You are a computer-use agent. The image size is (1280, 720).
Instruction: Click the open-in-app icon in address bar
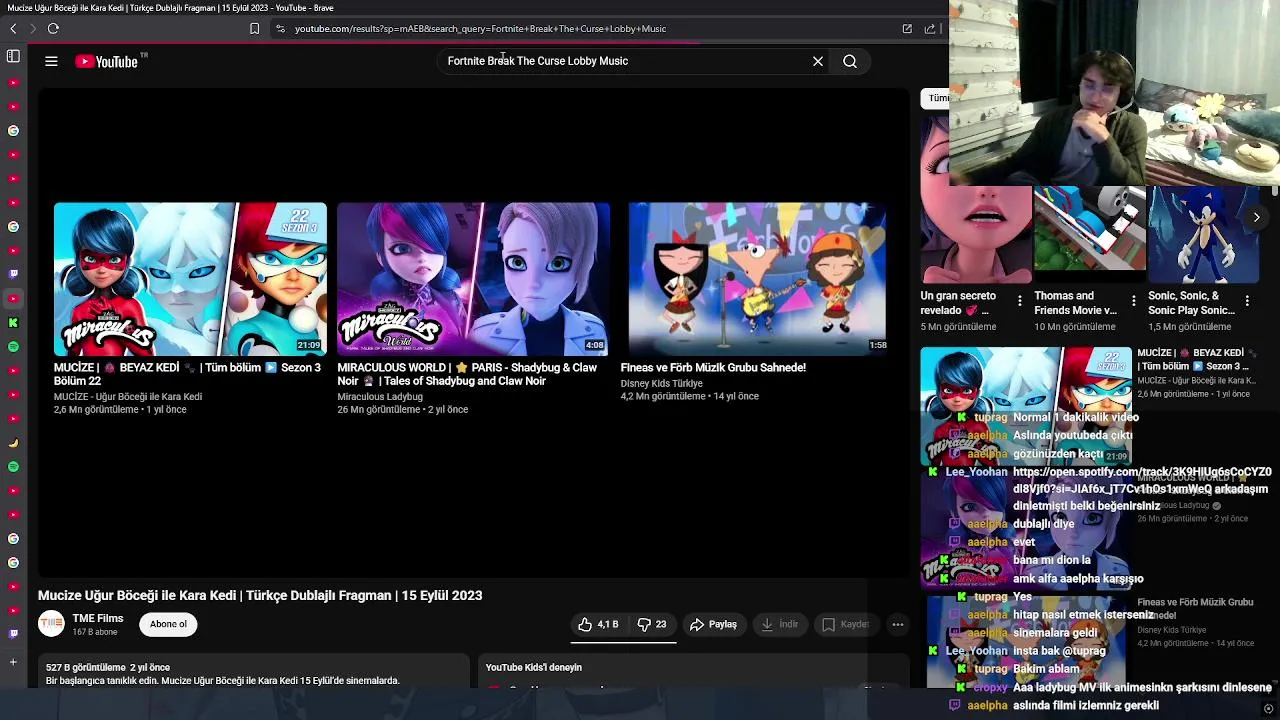tap(907, 29)
